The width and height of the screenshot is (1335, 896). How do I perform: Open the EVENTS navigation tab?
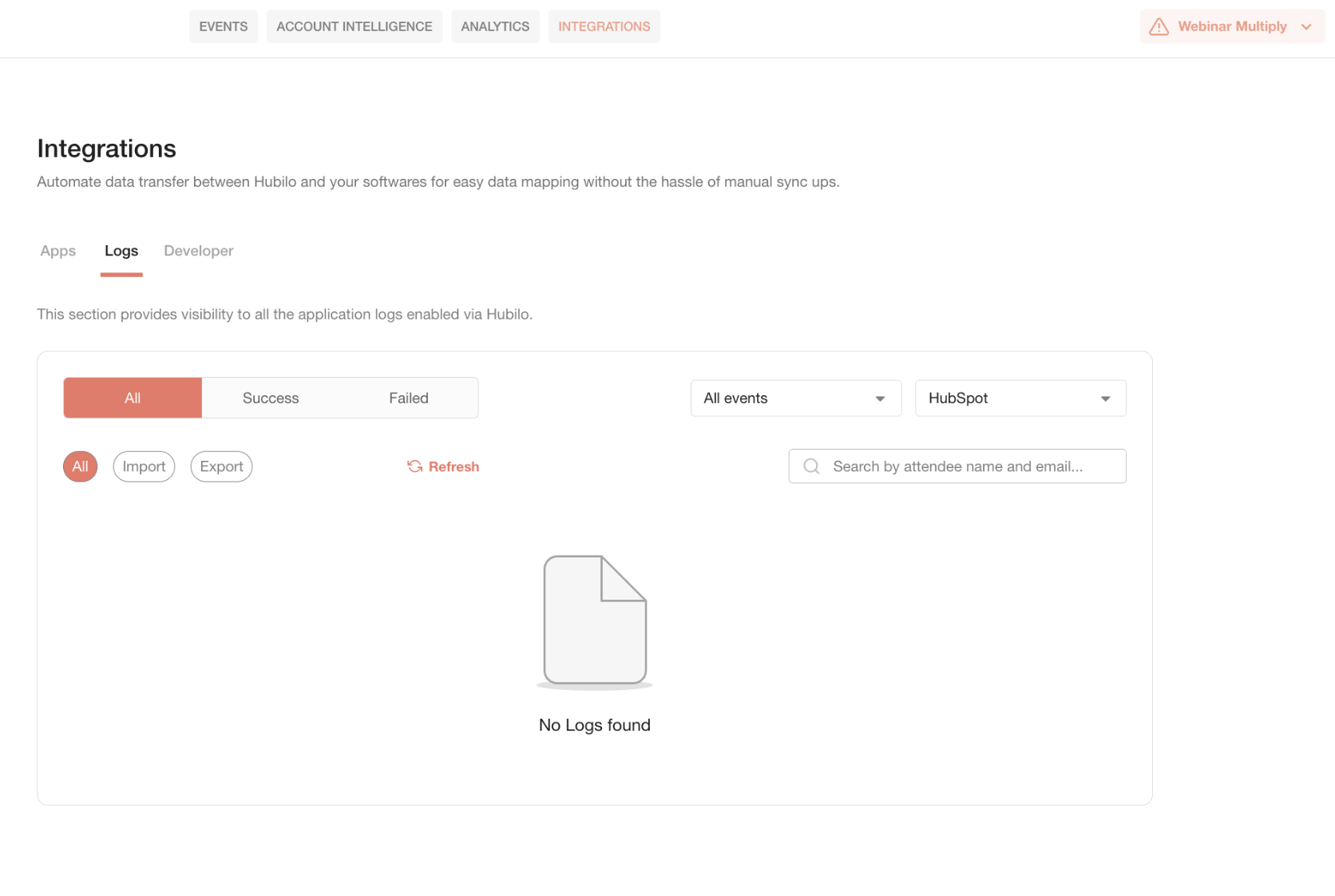click(x=224, y=26)
